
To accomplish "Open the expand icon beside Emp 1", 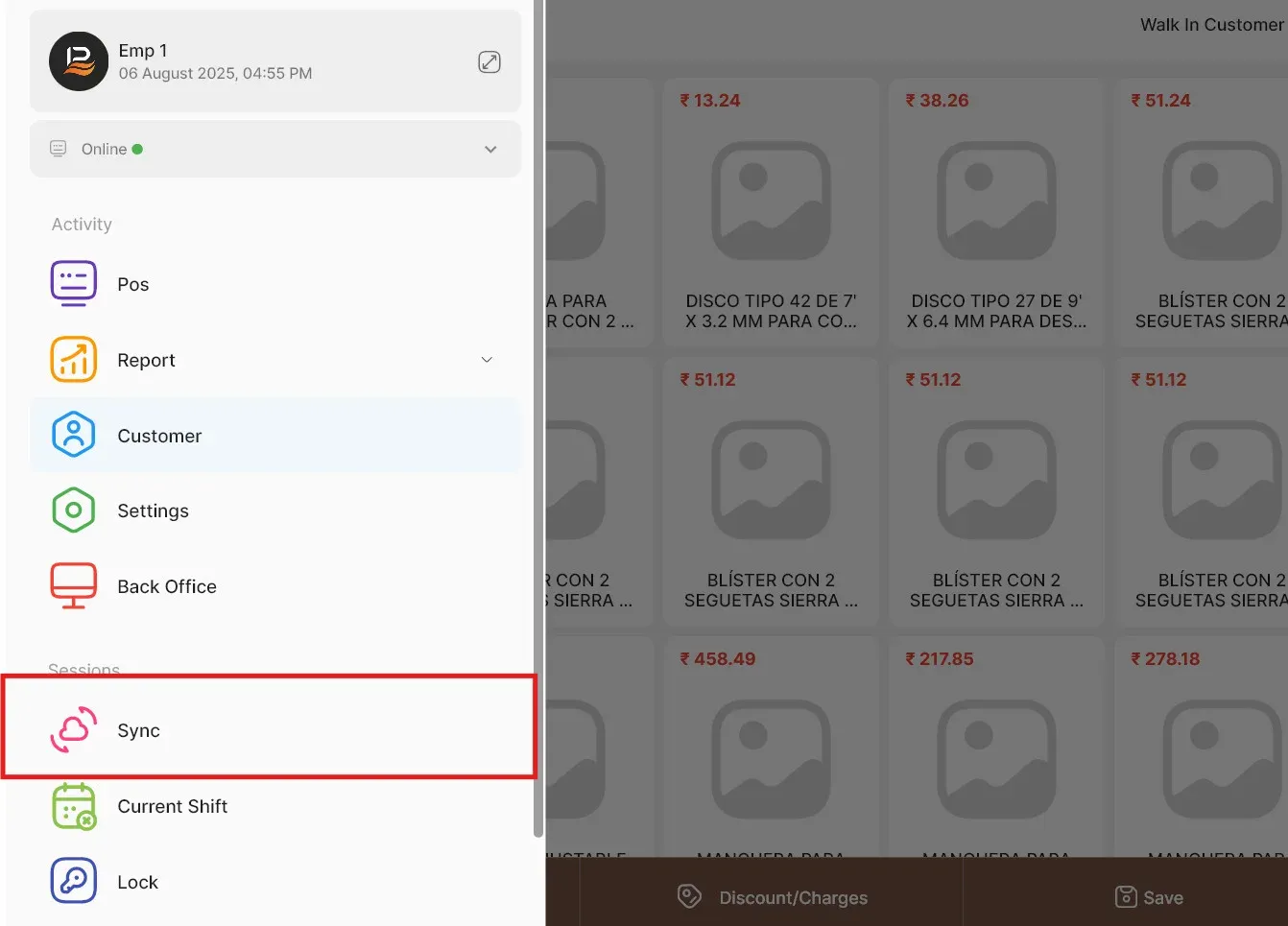I will coord(489,62).
